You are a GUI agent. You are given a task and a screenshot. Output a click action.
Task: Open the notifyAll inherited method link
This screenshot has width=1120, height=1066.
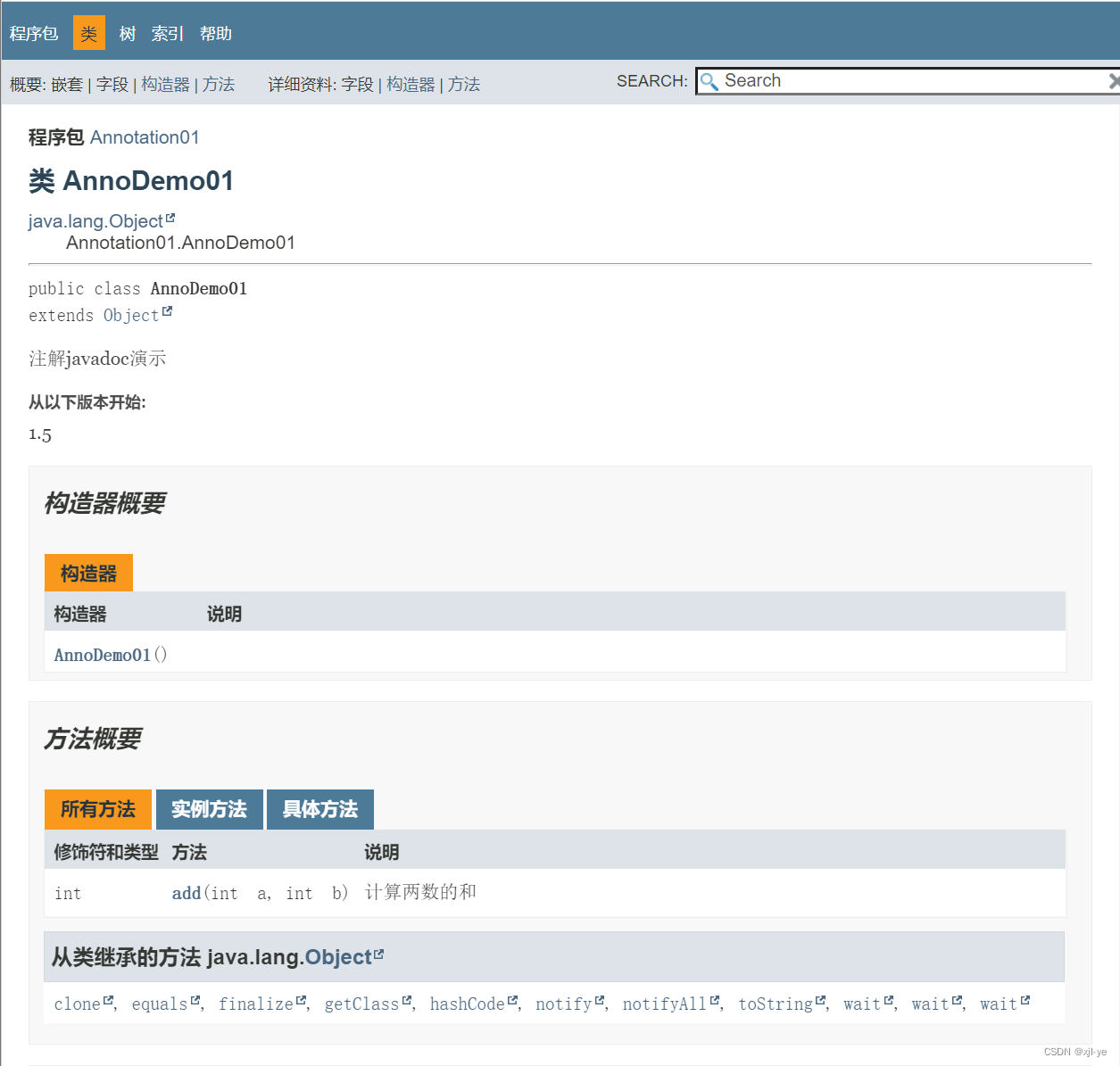665,1004
